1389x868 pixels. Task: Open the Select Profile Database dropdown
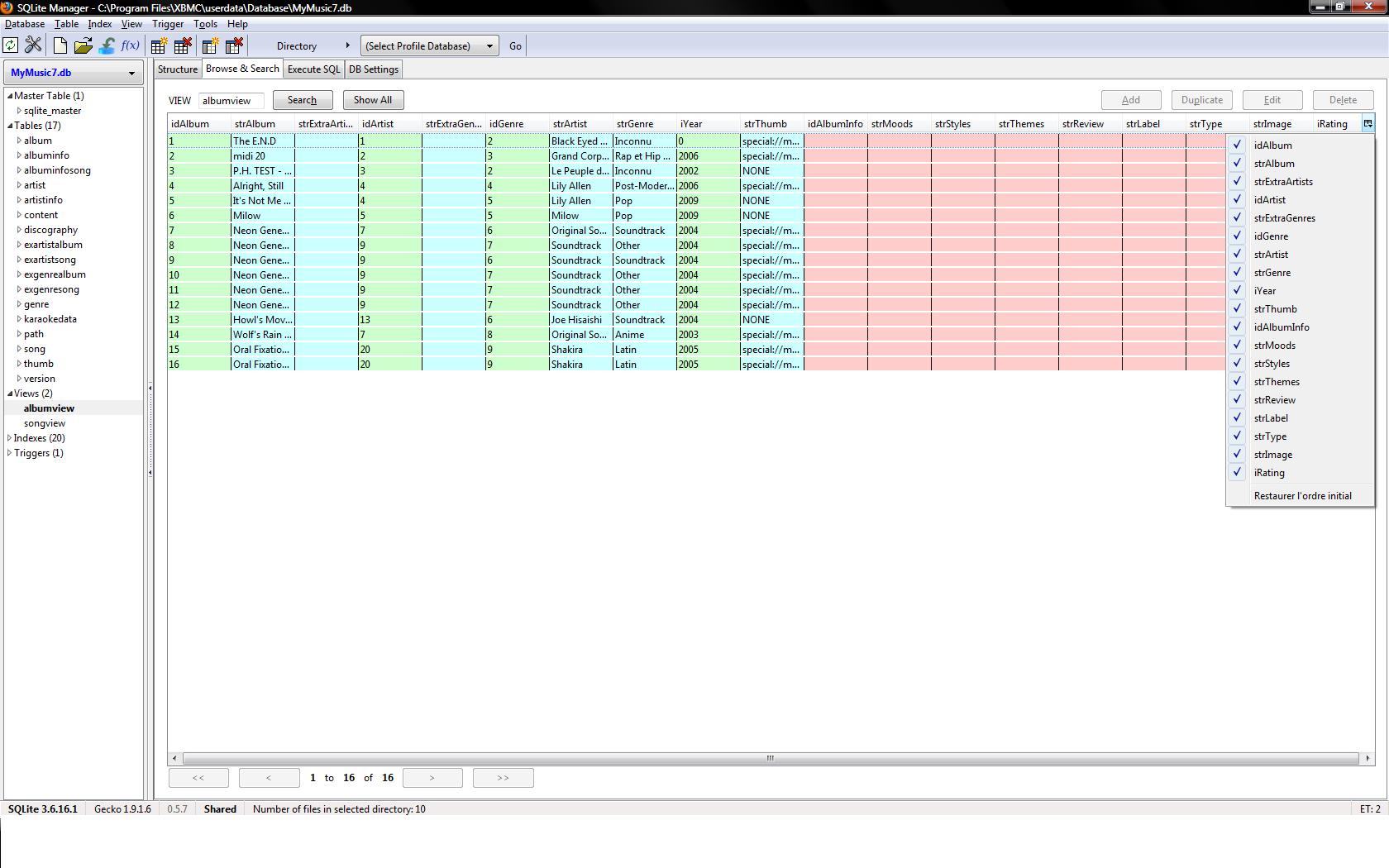tap(429, 46)
